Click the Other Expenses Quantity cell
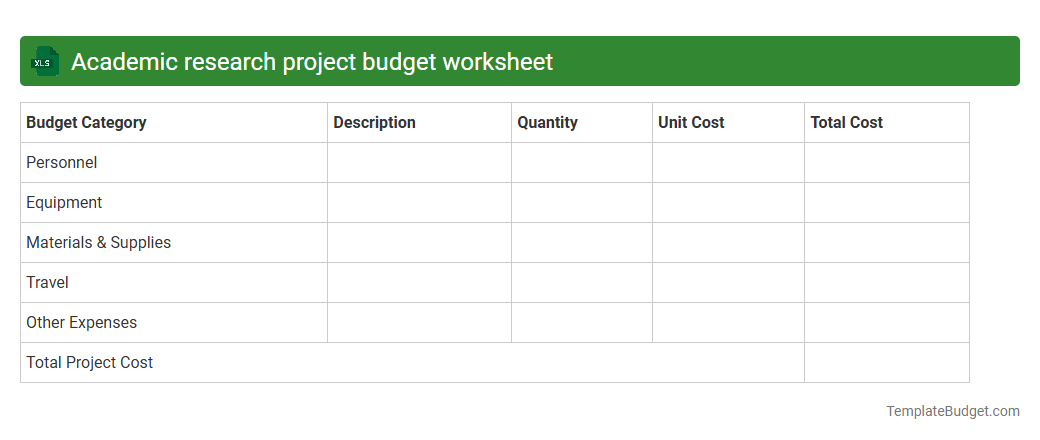This screenshot has height=440, width=1040. click(x=582, y=323)
